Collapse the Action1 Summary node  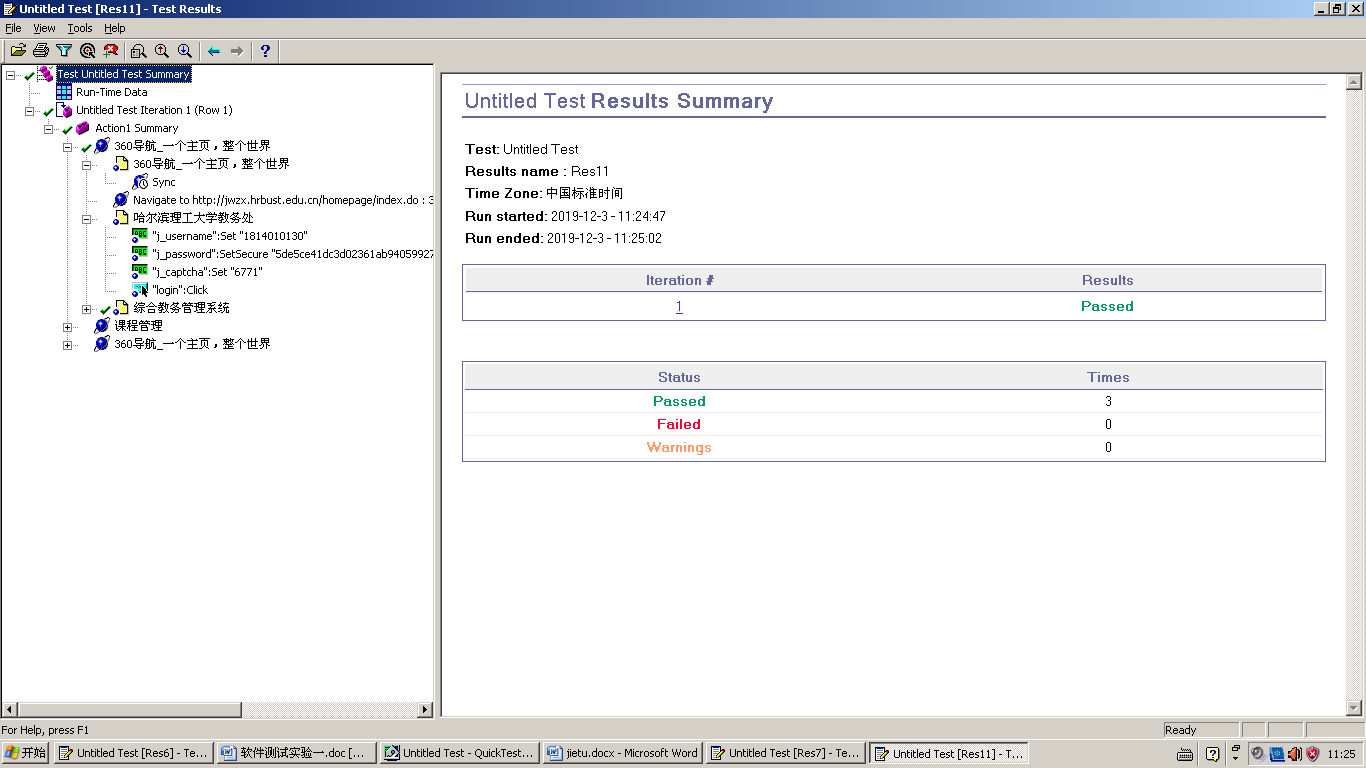point(49,129)
